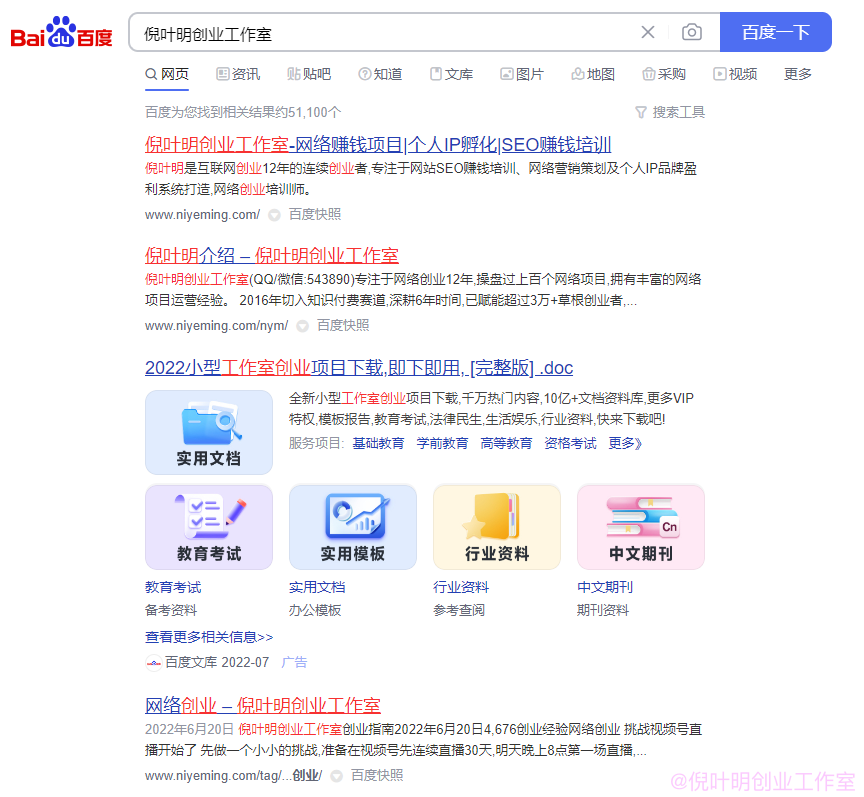Image resolution: width=864 pixels, height=797 pixels.
Task: Click the 实用模板 card image
Action: pyautogui.click(x=353, y=527)
